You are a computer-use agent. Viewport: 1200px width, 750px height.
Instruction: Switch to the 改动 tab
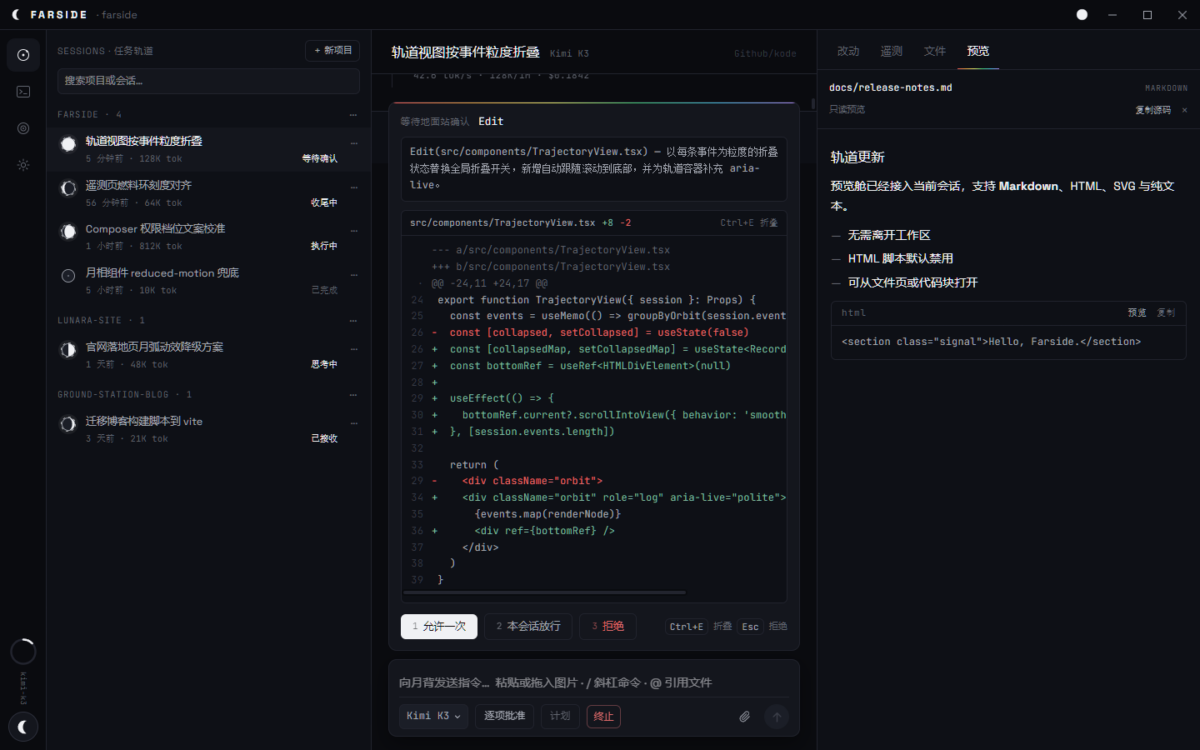point(848,51)
